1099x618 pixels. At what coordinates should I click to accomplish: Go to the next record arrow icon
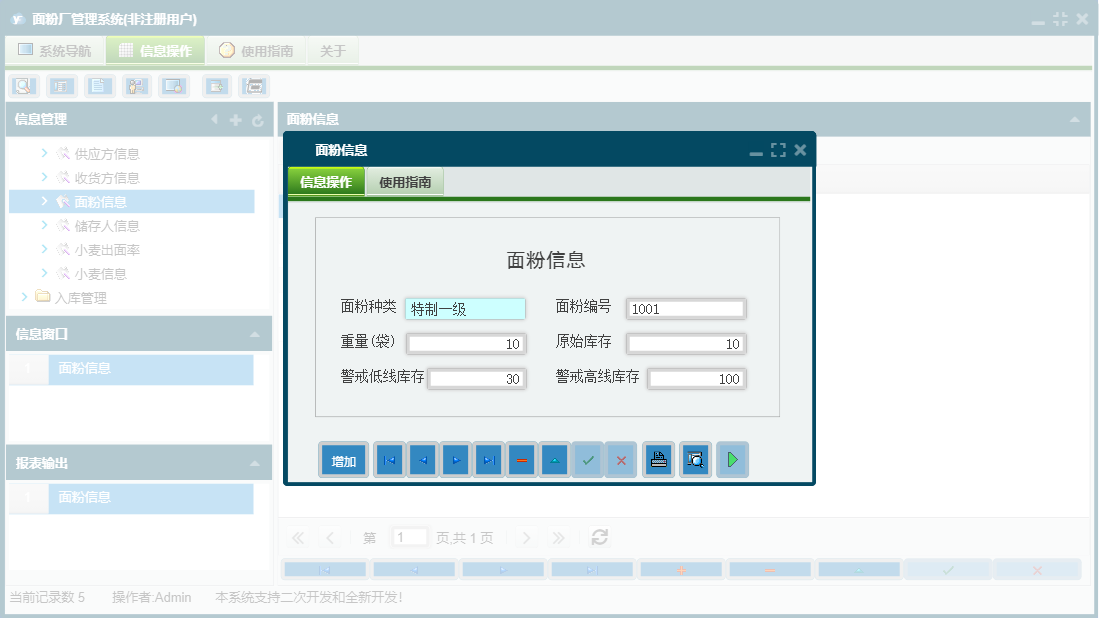pos(455,460)
